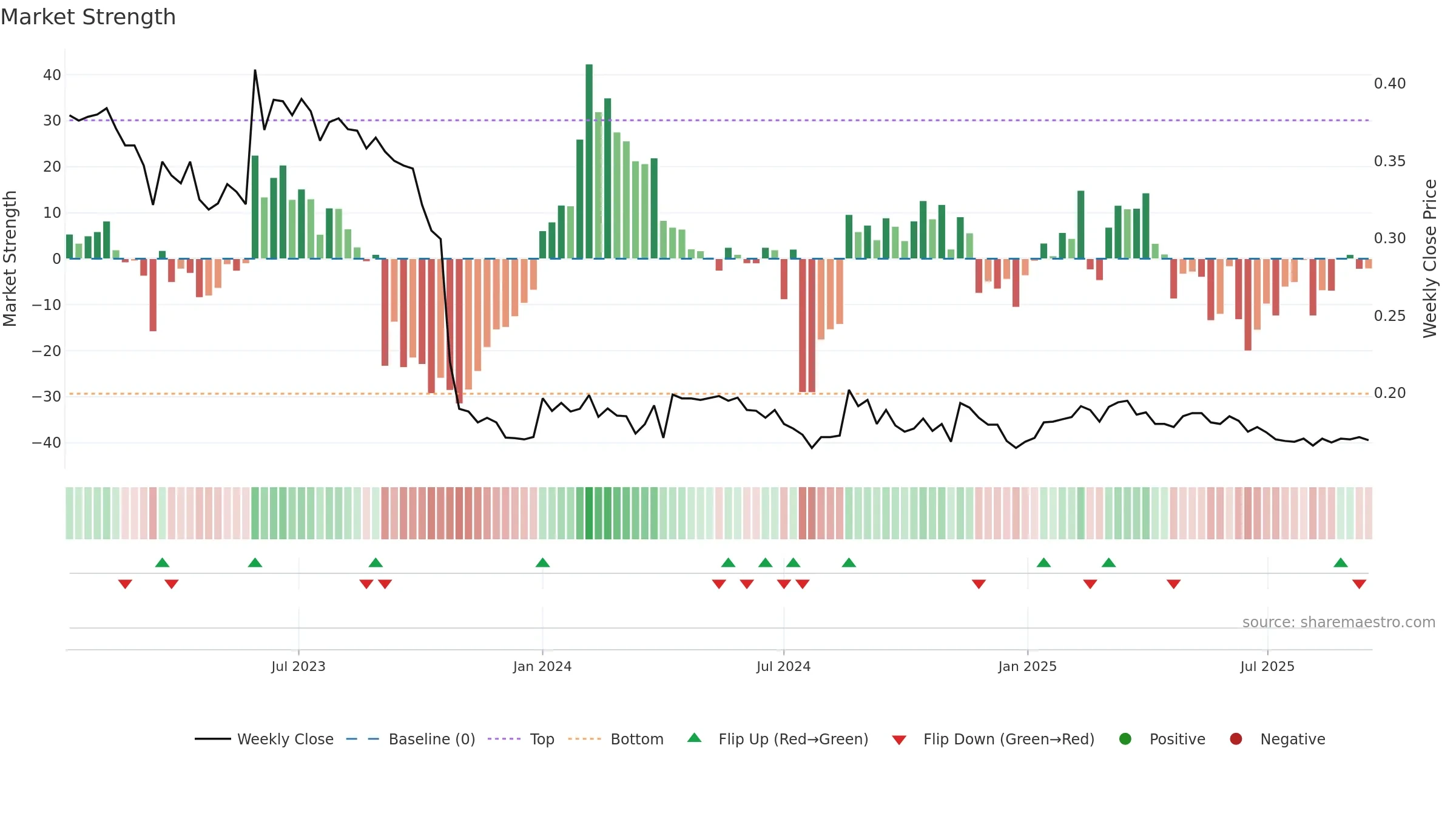Click the Market Strength chart title

[x=88, y=17]
